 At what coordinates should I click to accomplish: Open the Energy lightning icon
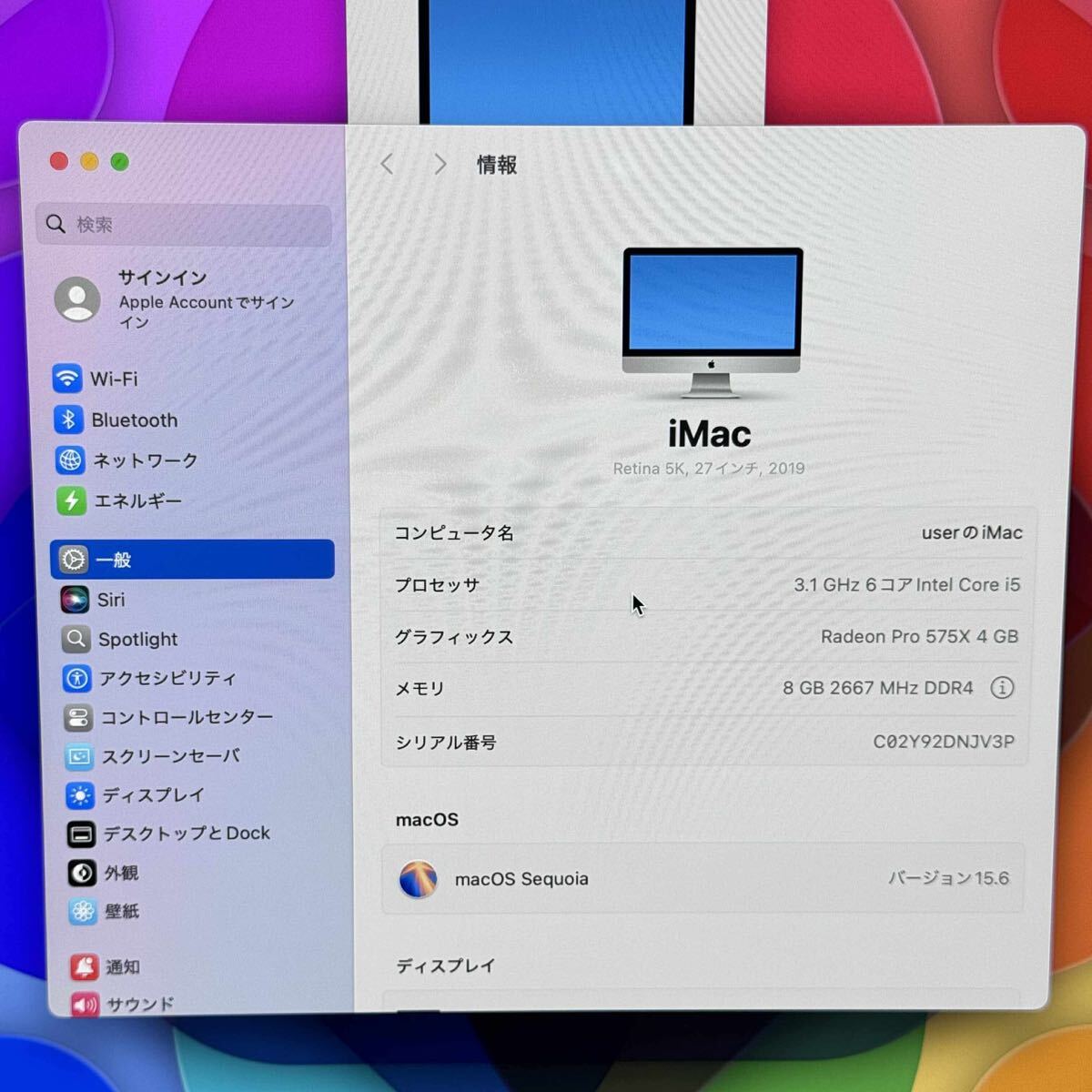click(x=71, y=500)
